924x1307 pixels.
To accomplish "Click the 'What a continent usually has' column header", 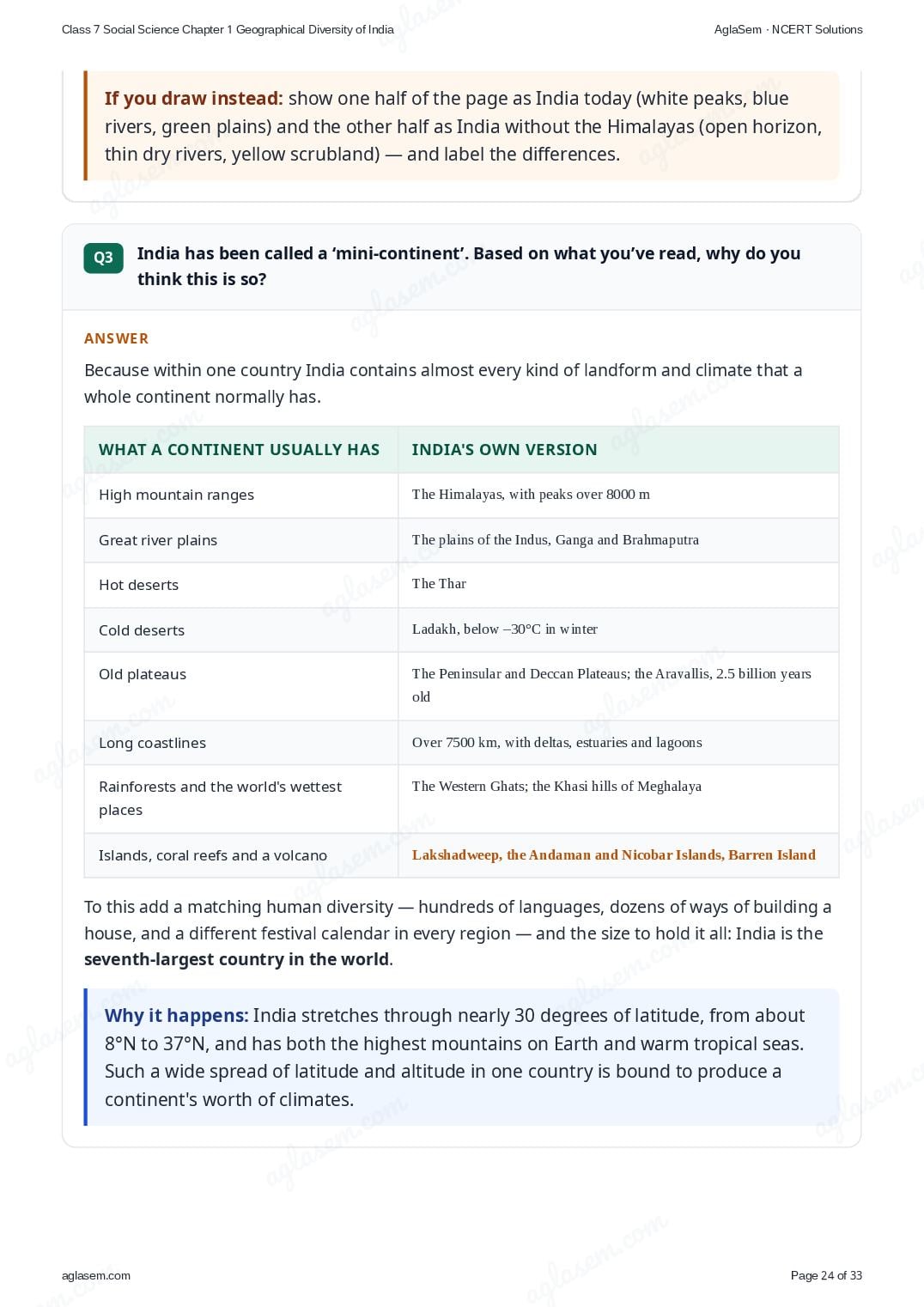I will point(241,449).
